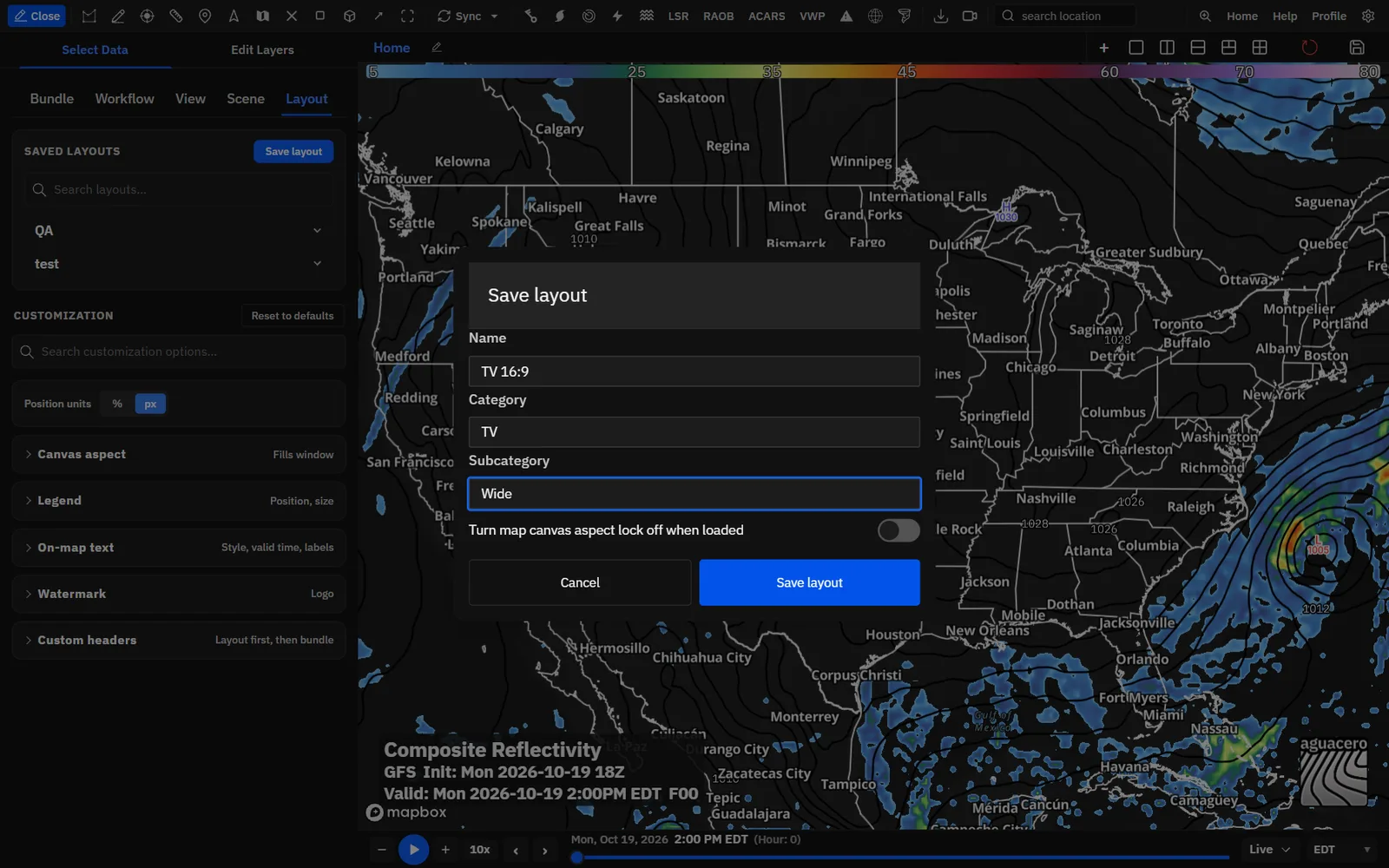Toggle map canvas aspect lock switch
1389x868 pixels.
(x=899, y=530)
